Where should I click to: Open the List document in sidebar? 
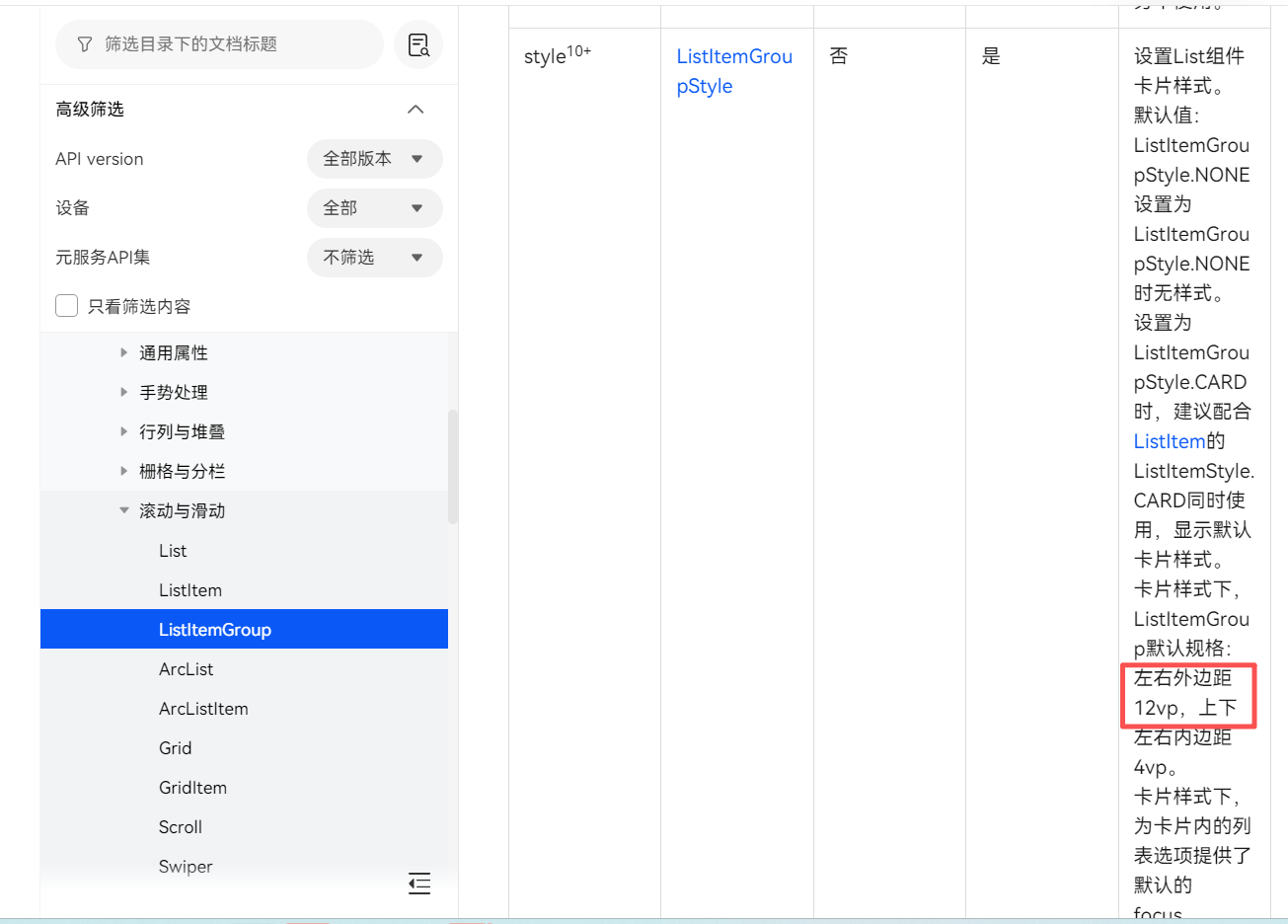point(173,551)
